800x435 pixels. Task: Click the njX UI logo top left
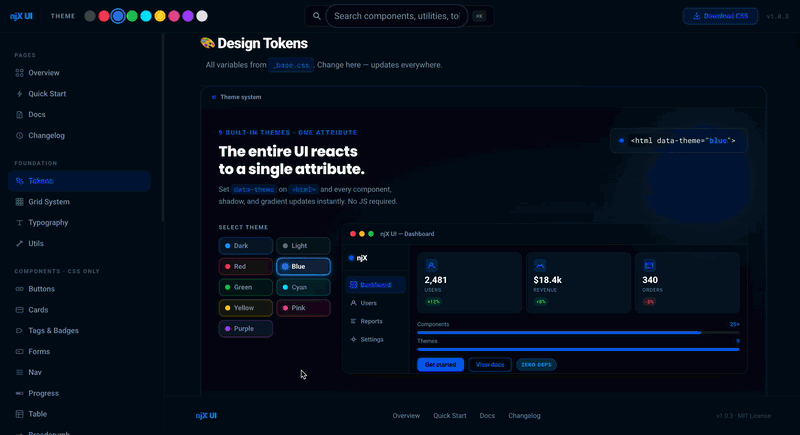[21, 16]
